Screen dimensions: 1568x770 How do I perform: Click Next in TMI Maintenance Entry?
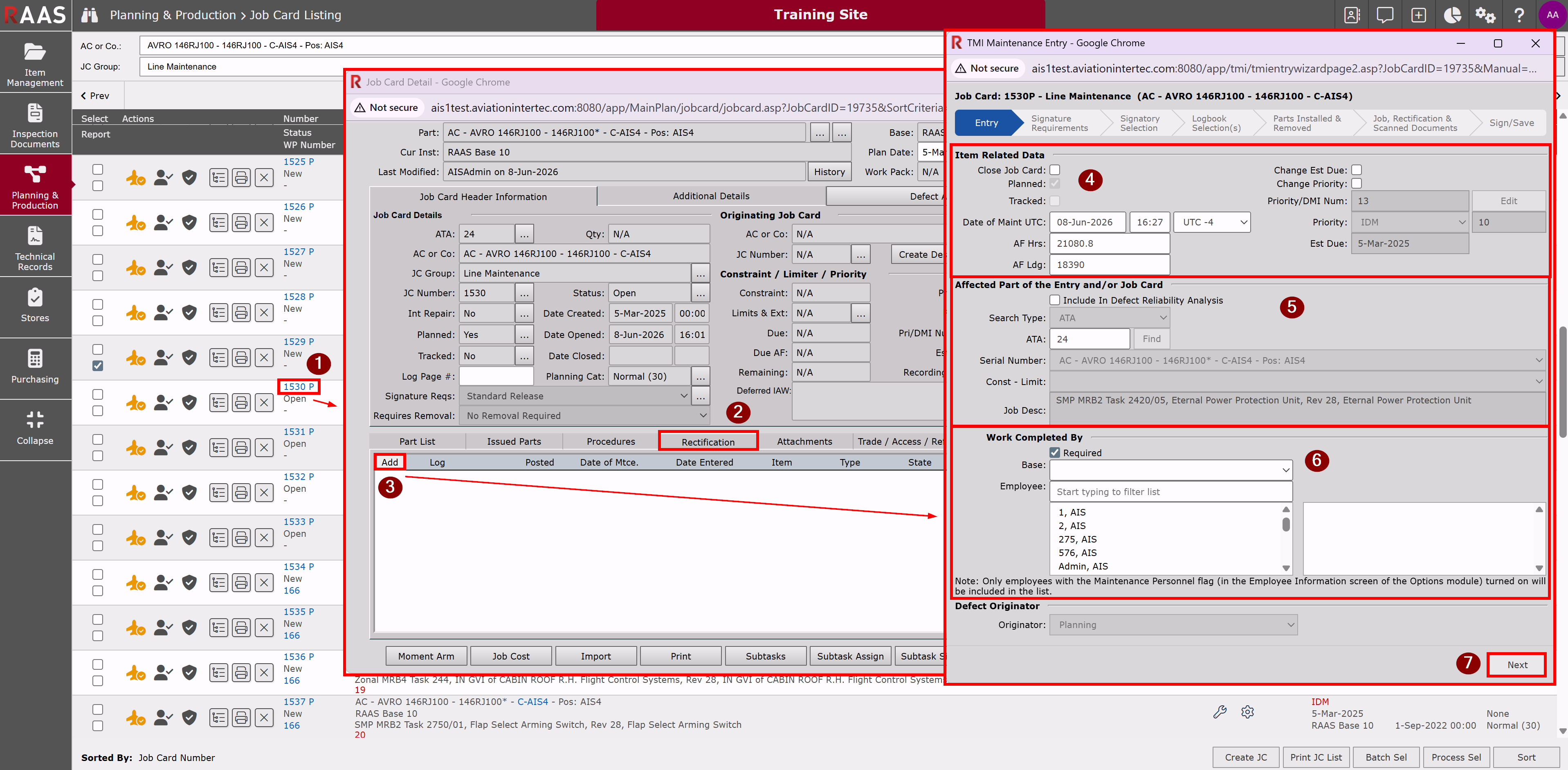click(x=1517, y=664)
